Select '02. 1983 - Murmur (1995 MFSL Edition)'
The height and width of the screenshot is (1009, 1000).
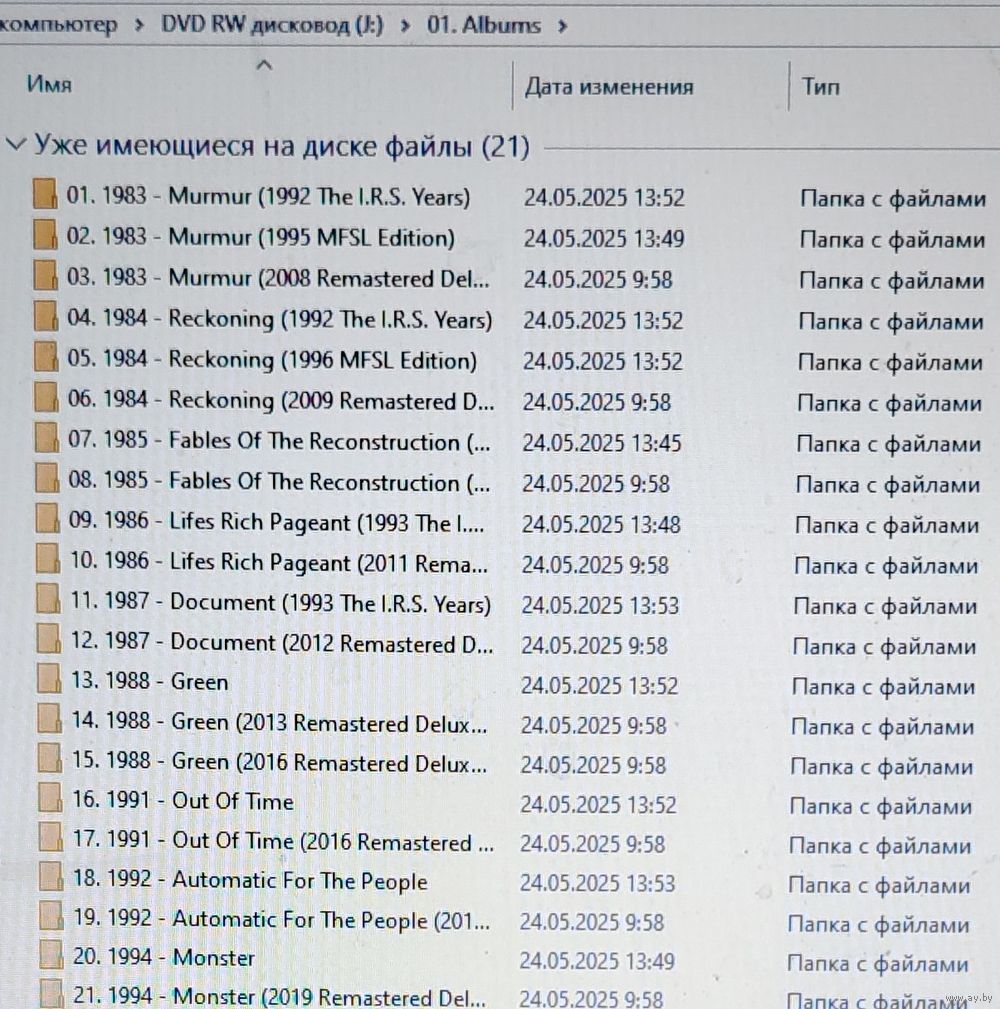click(x=261, y=237)
